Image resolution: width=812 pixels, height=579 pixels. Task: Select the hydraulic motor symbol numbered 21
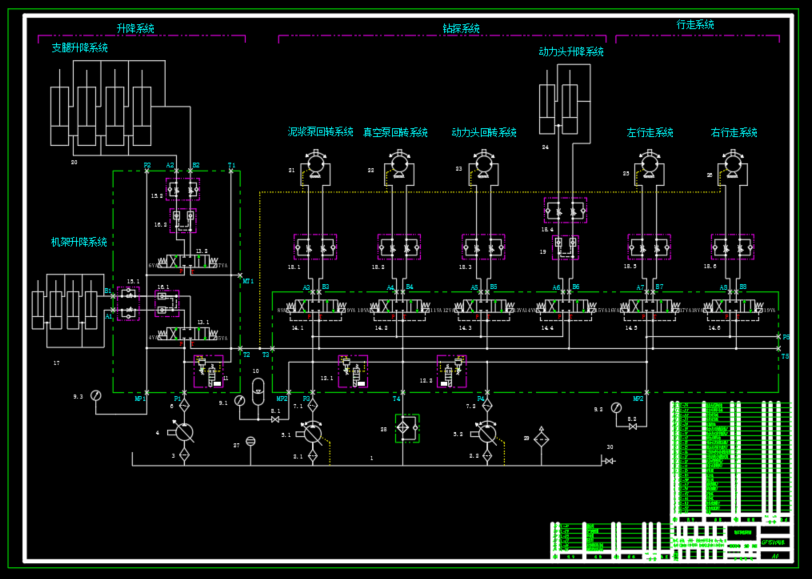tap(315, 165)
